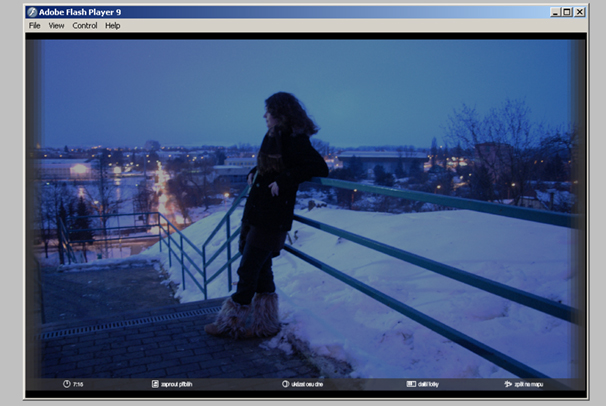This screenshot has height=406, width=606.
Task: Click the 7:15 time display text
Action: (x=78, y=384)
